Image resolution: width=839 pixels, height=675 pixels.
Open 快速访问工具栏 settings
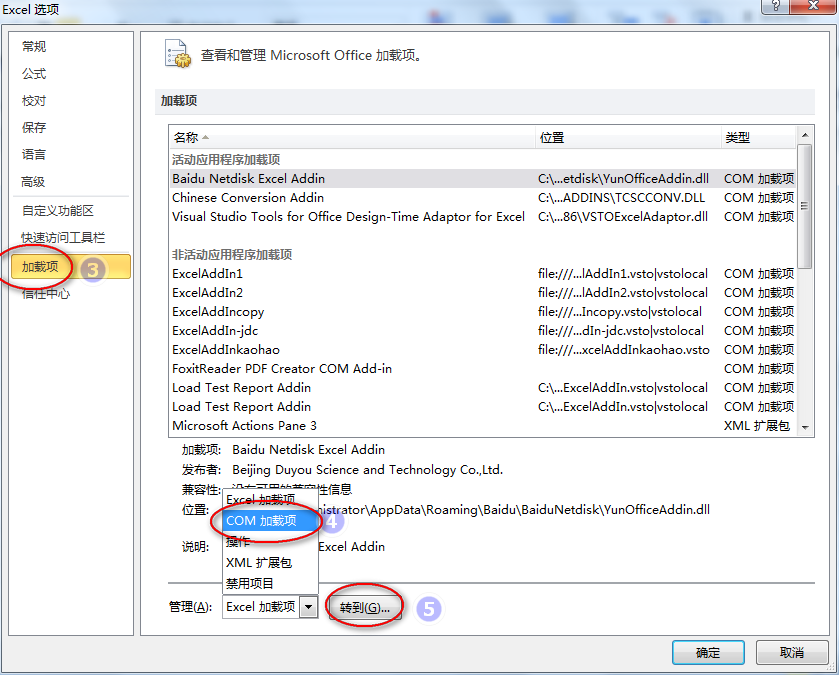point(63,238)
